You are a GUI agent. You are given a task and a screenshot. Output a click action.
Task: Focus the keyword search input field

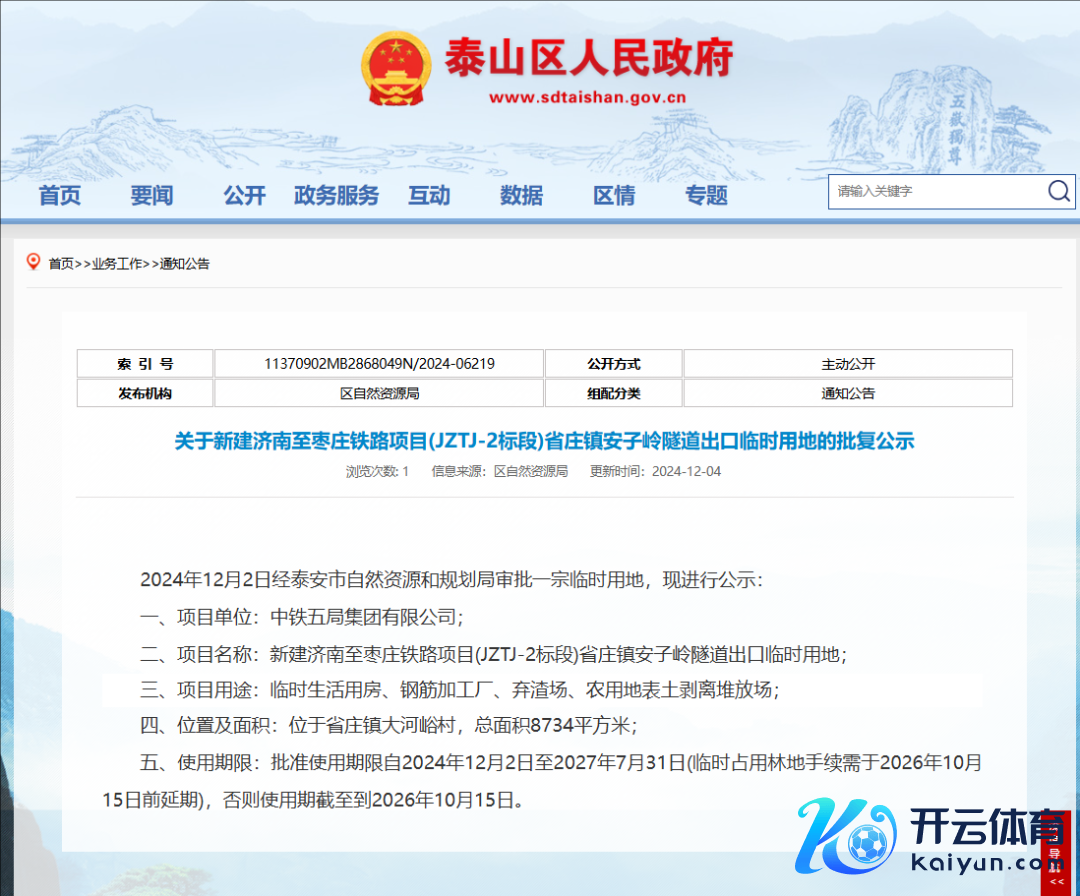click(x=935, y=192)
